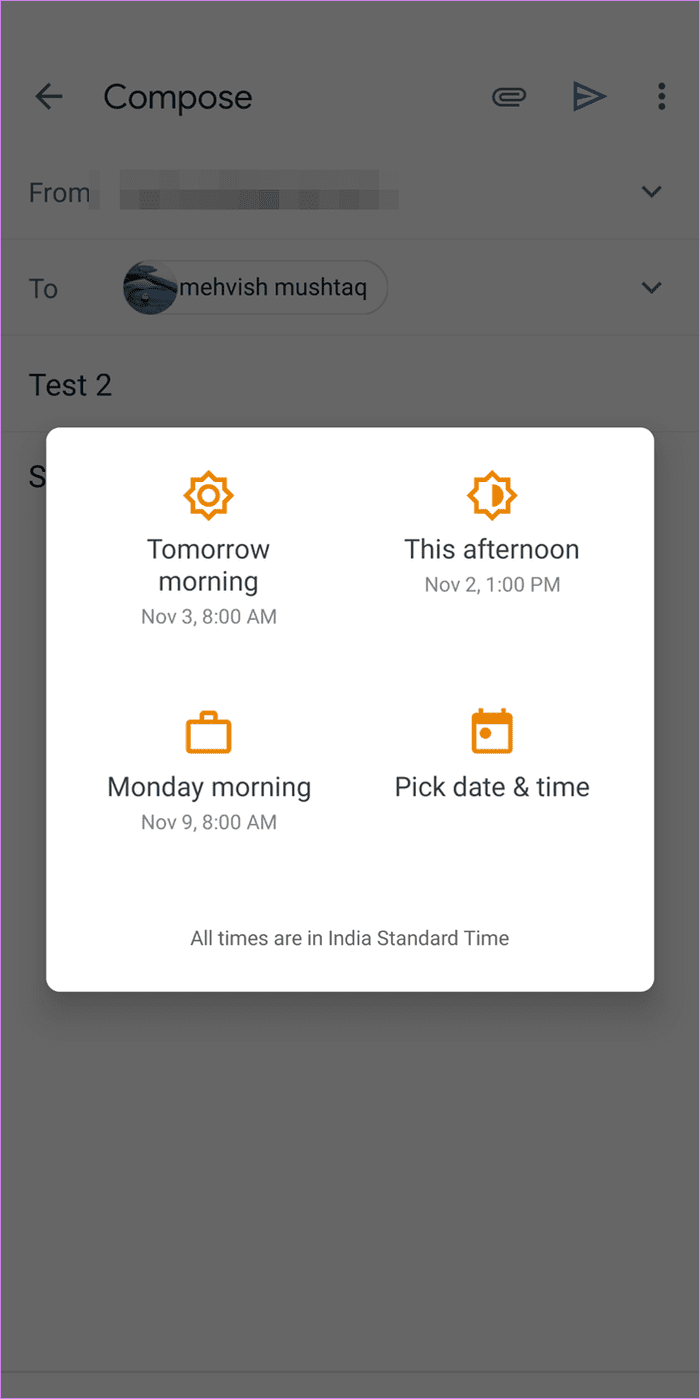Choose This afternoon schedule option
The image size is (700, 1399).
point(492,534)
